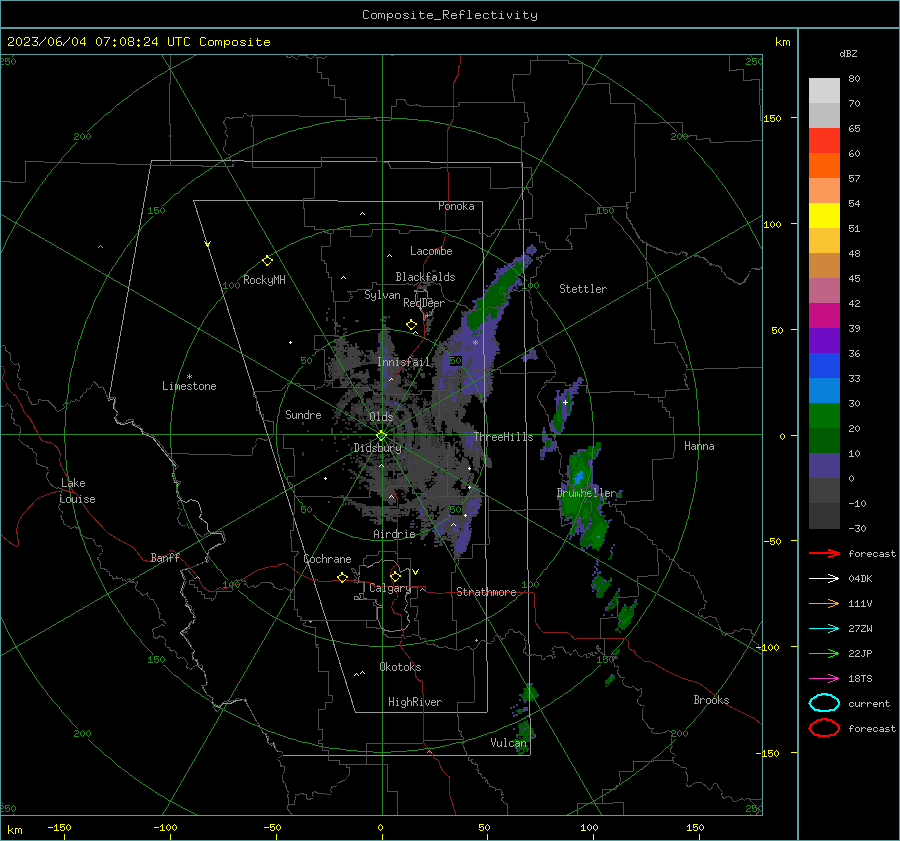The image size is (900, 841).
Task: Click the Drumheller city label
Action: [588, 493]
